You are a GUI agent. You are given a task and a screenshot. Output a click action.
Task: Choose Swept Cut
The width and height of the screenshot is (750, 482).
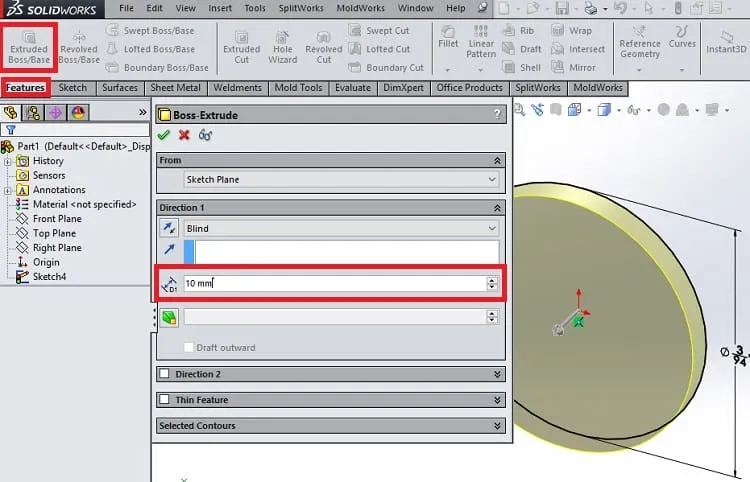point(379,31)
